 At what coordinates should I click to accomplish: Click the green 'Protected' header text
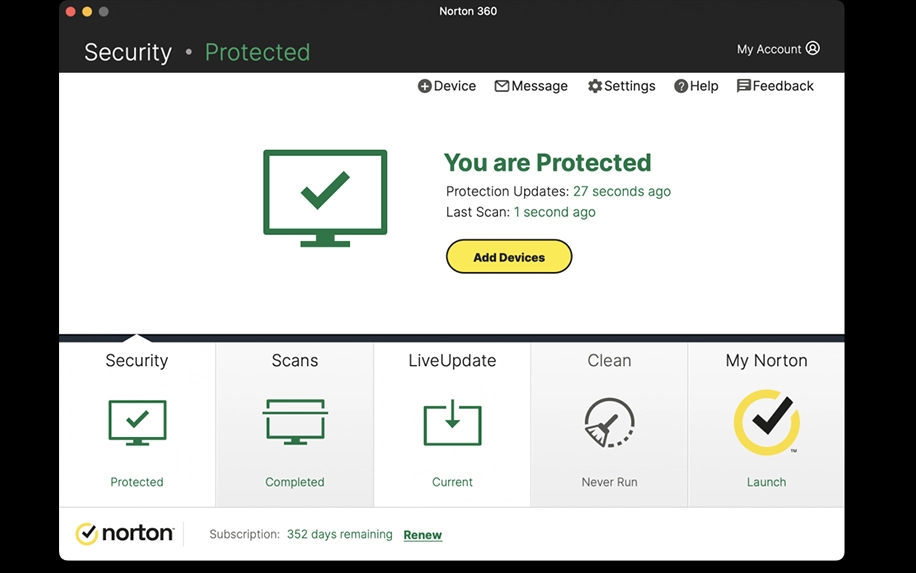coord(257,52)
